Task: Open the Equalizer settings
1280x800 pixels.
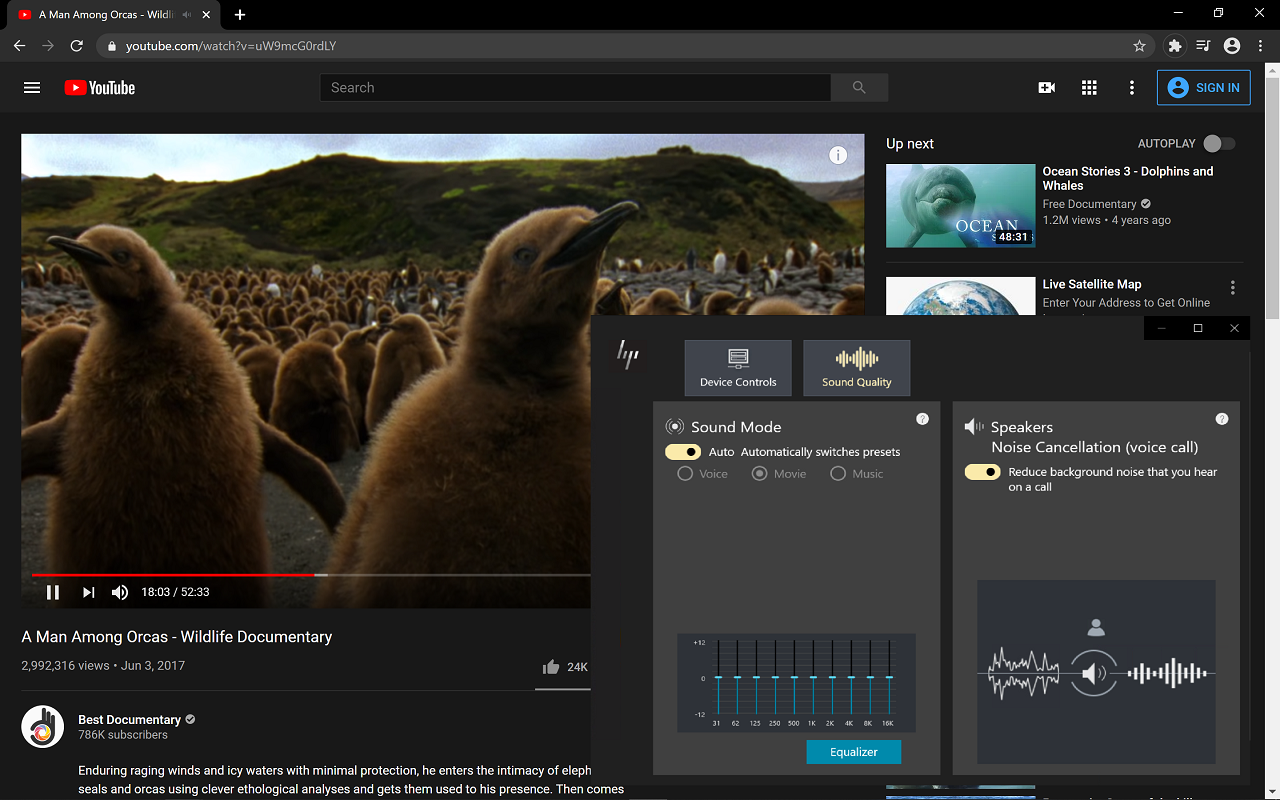Action: (x=853, y=751)
